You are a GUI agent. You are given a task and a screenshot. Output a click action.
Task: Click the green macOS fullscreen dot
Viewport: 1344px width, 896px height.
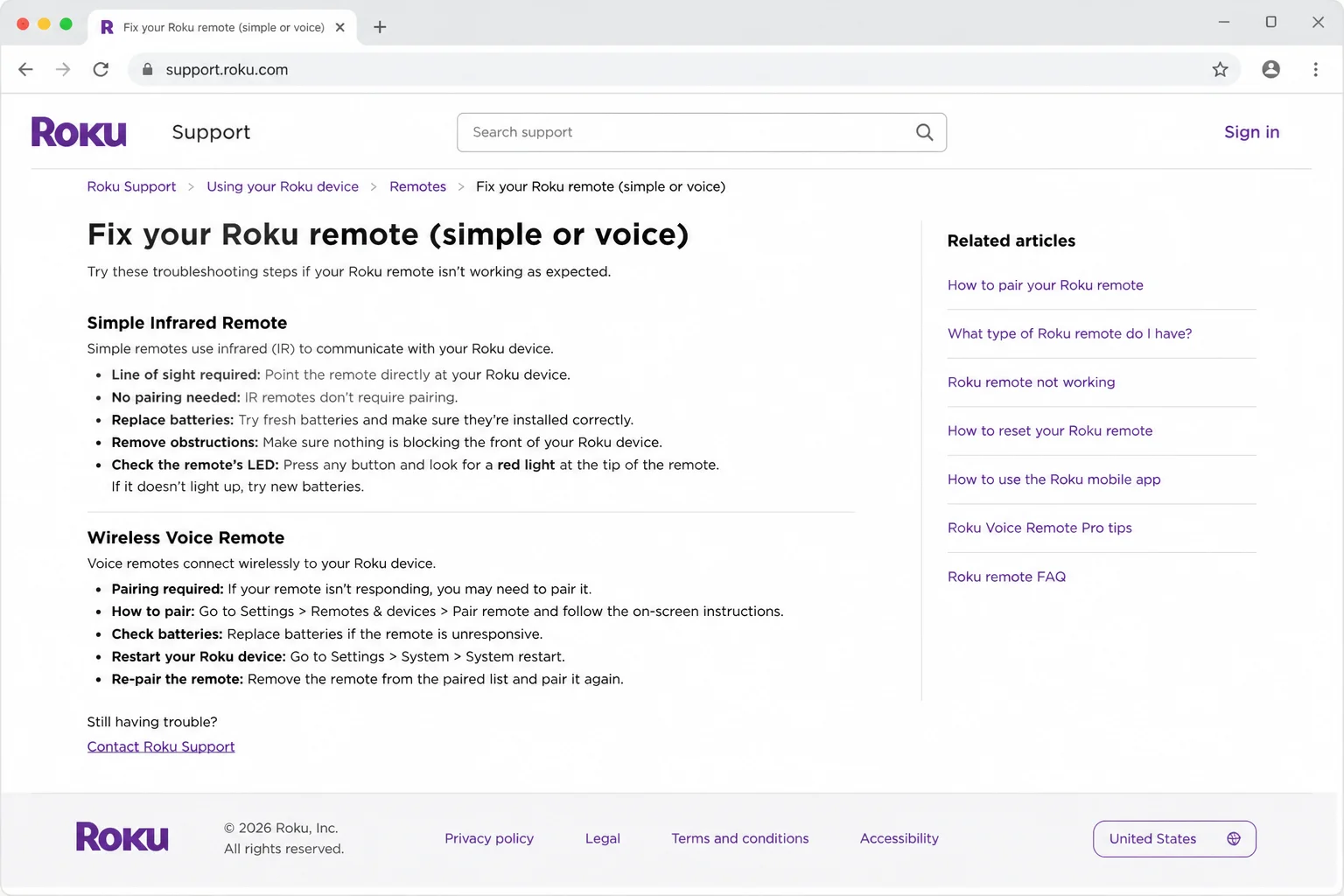66,24
